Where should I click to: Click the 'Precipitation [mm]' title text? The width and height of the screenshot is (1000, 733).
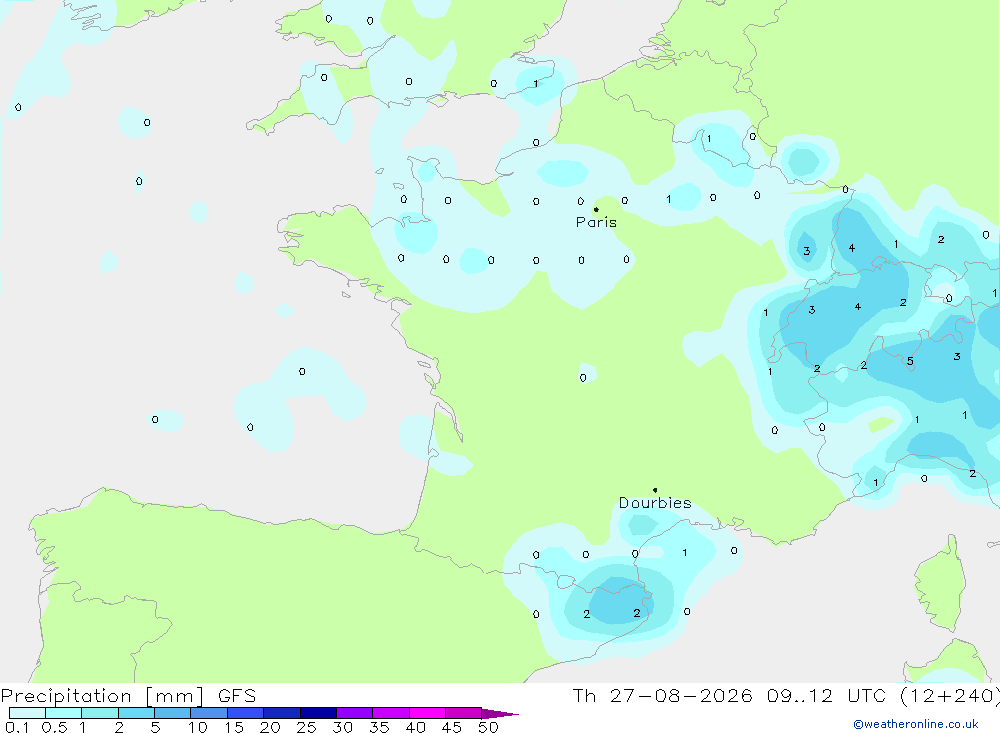[x=102, y=696]
